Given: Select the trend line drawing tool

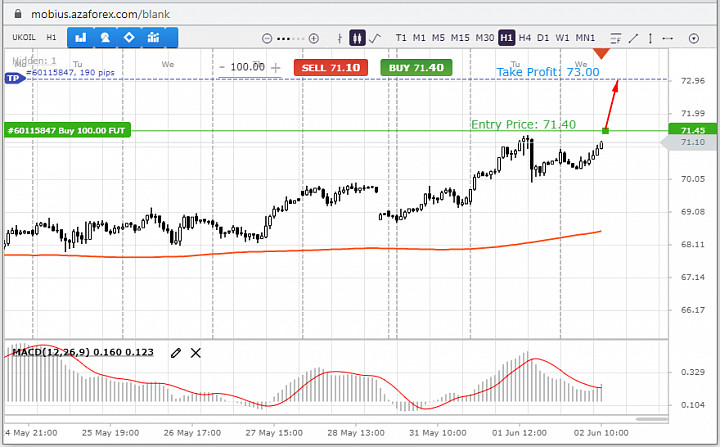Looking at the screenshot, I should pyautogui.click(x=634, y=38).
